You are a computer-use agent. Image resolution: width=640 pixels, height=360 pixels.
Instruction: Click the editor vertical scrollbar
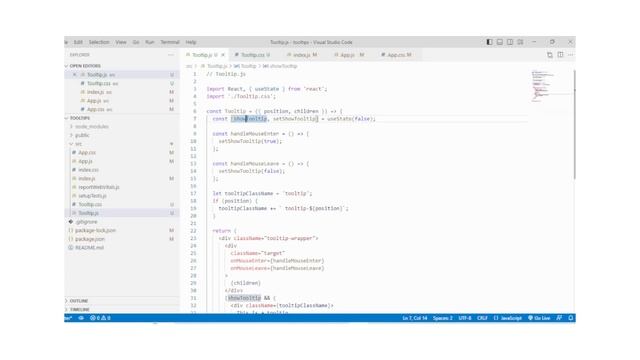574,124
